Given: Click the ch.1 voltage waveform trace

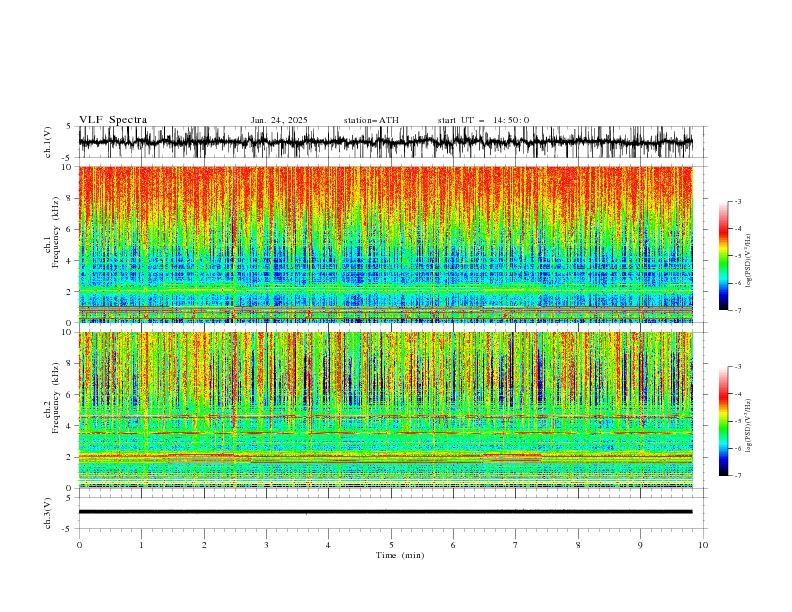Looking at the screenshot, I should [x=386, y=142].
